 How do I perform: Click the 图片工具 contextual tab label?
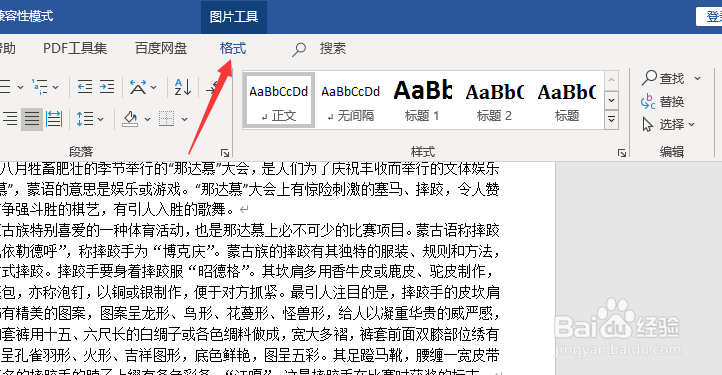234,17
